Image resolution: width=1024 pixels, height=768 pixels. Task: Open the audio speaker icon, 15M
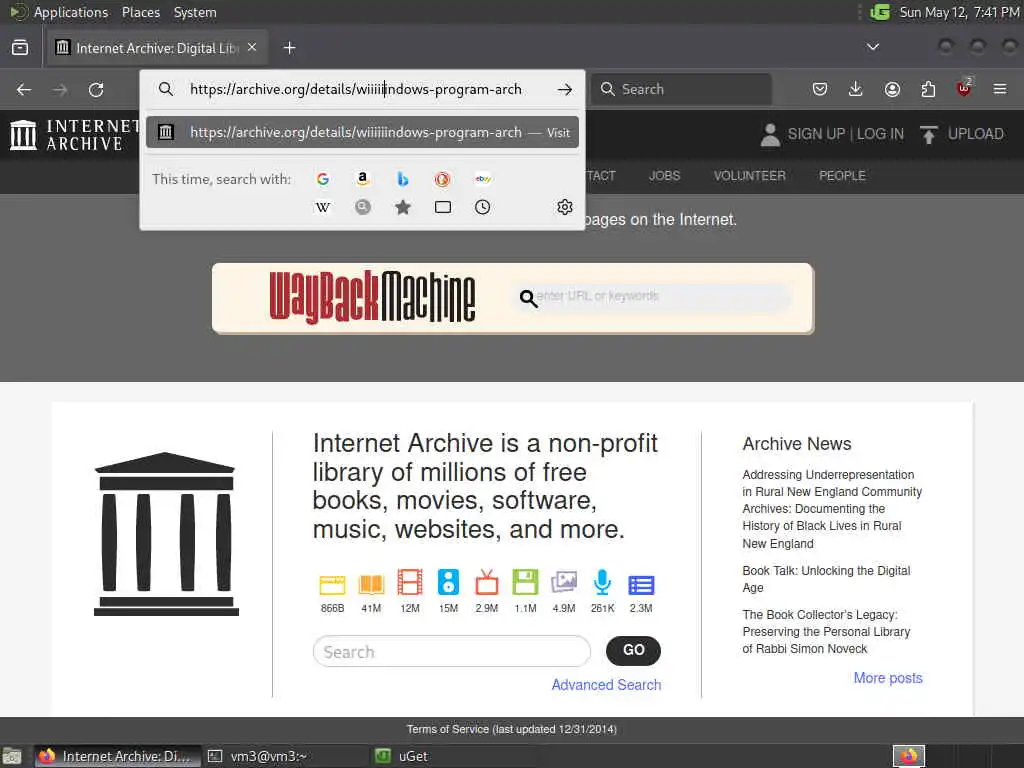point(448,583)
